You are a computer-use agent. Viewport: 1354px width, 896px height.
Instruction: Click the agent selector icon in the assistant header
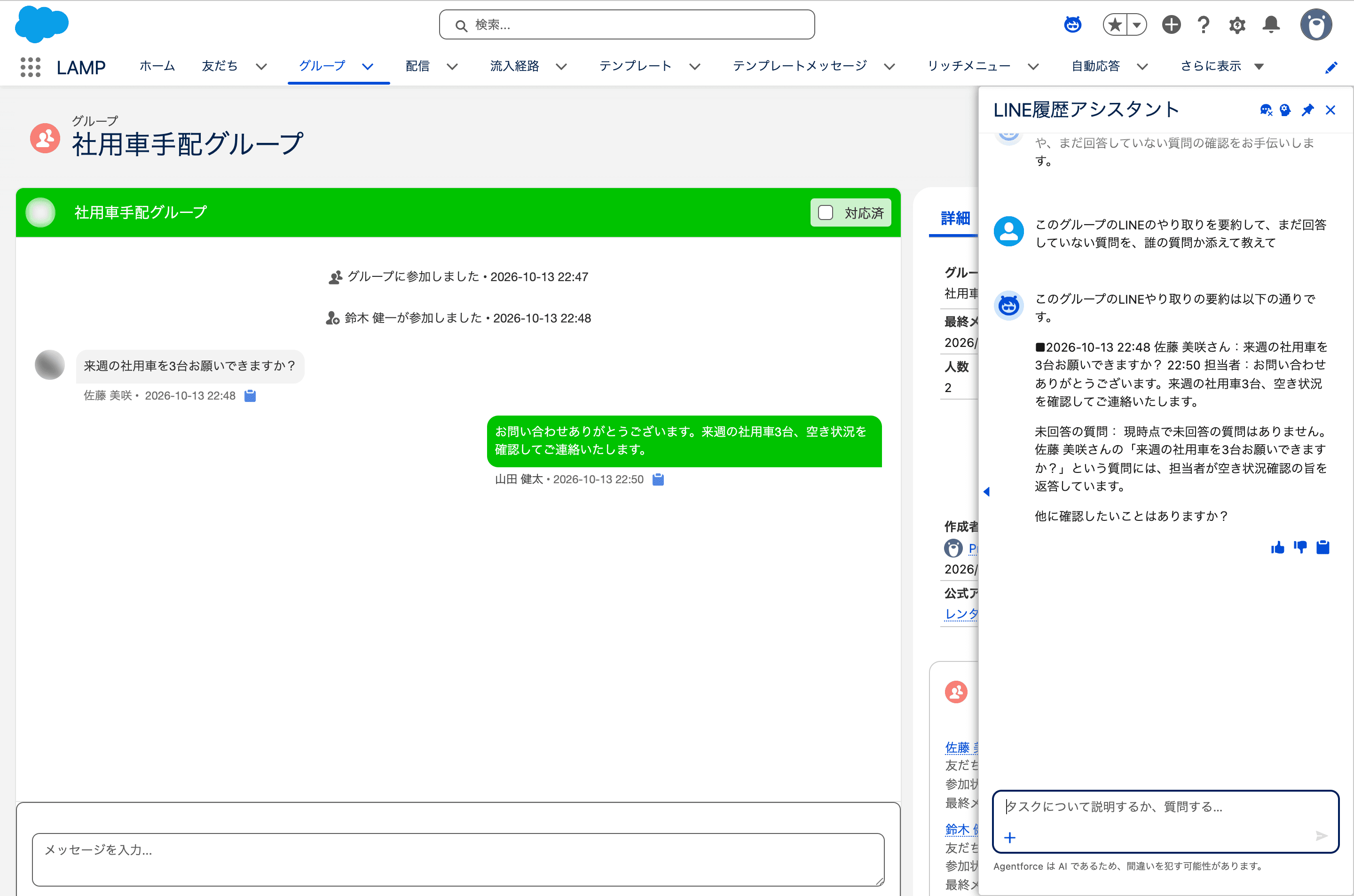click(1285, 110)
